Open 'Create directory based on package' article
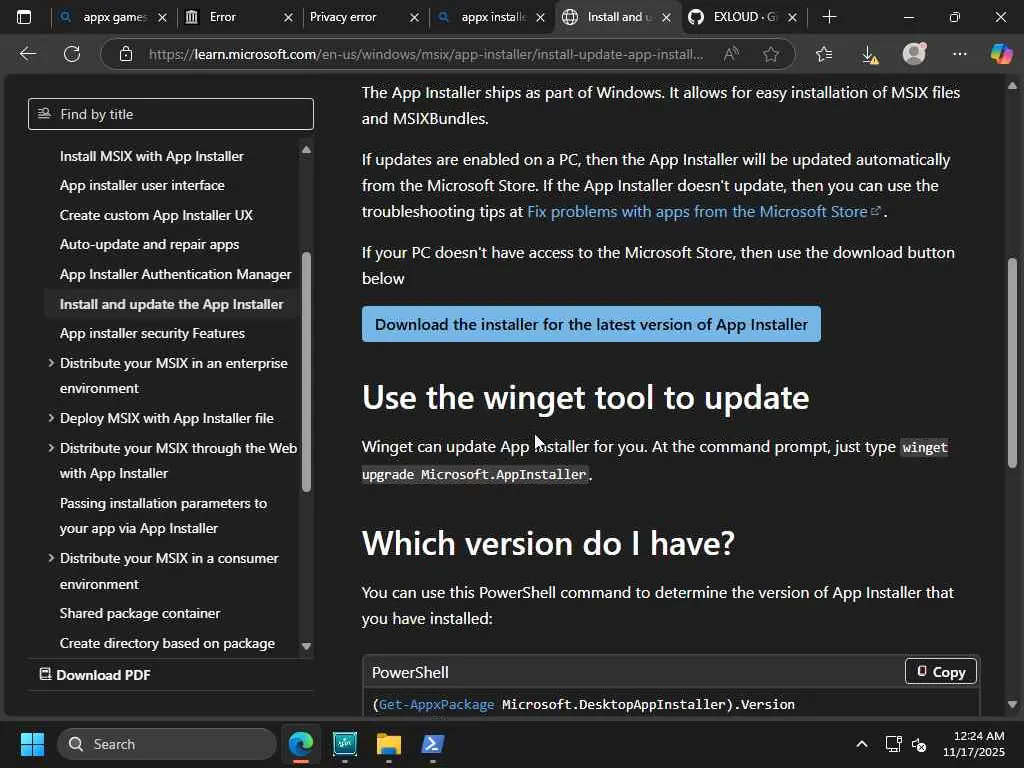The image size is (1024, 768). pos(167,643)
